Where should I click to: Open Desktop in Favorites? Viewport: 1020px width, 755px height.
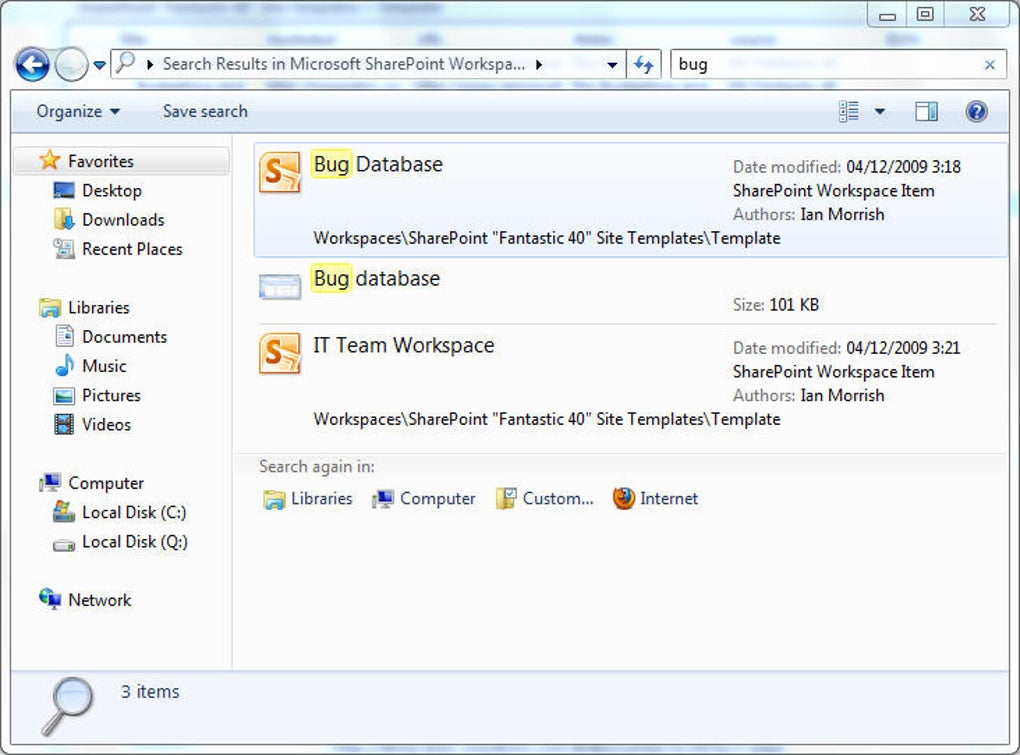(x=111, y=191)
